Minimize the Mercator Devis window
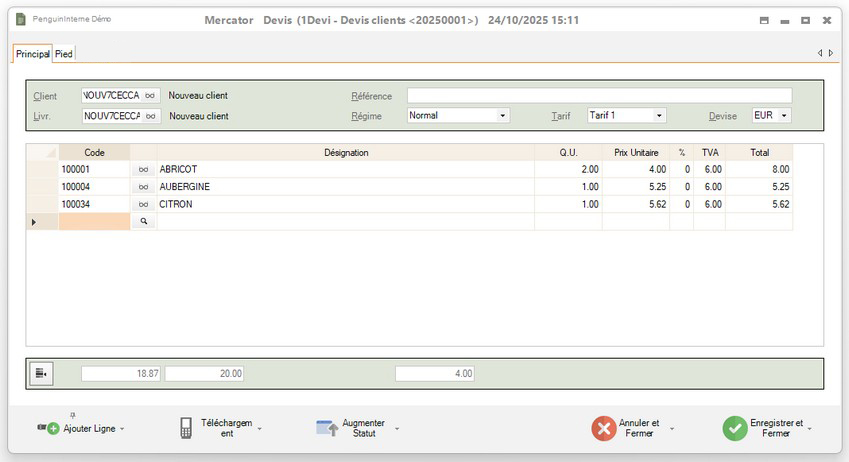This screenshot has width=849, height=462. pos(785,21)
